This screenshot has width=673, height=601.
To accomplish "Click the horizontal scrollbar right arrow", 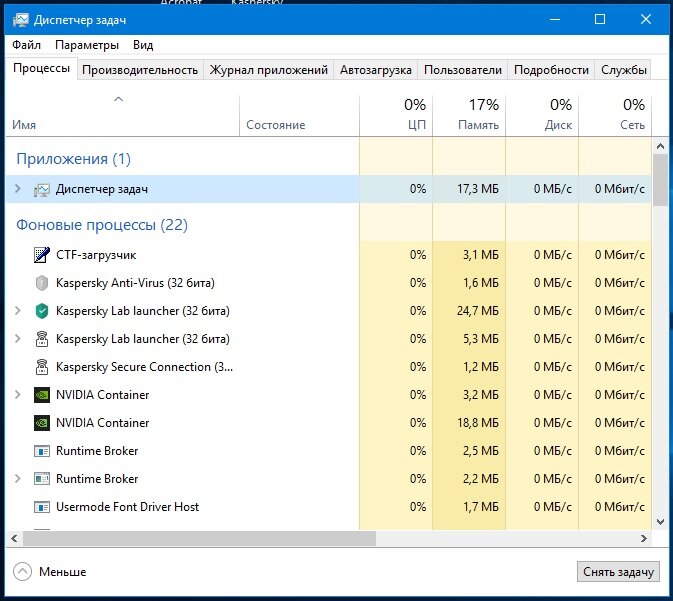I will (643, 538).
